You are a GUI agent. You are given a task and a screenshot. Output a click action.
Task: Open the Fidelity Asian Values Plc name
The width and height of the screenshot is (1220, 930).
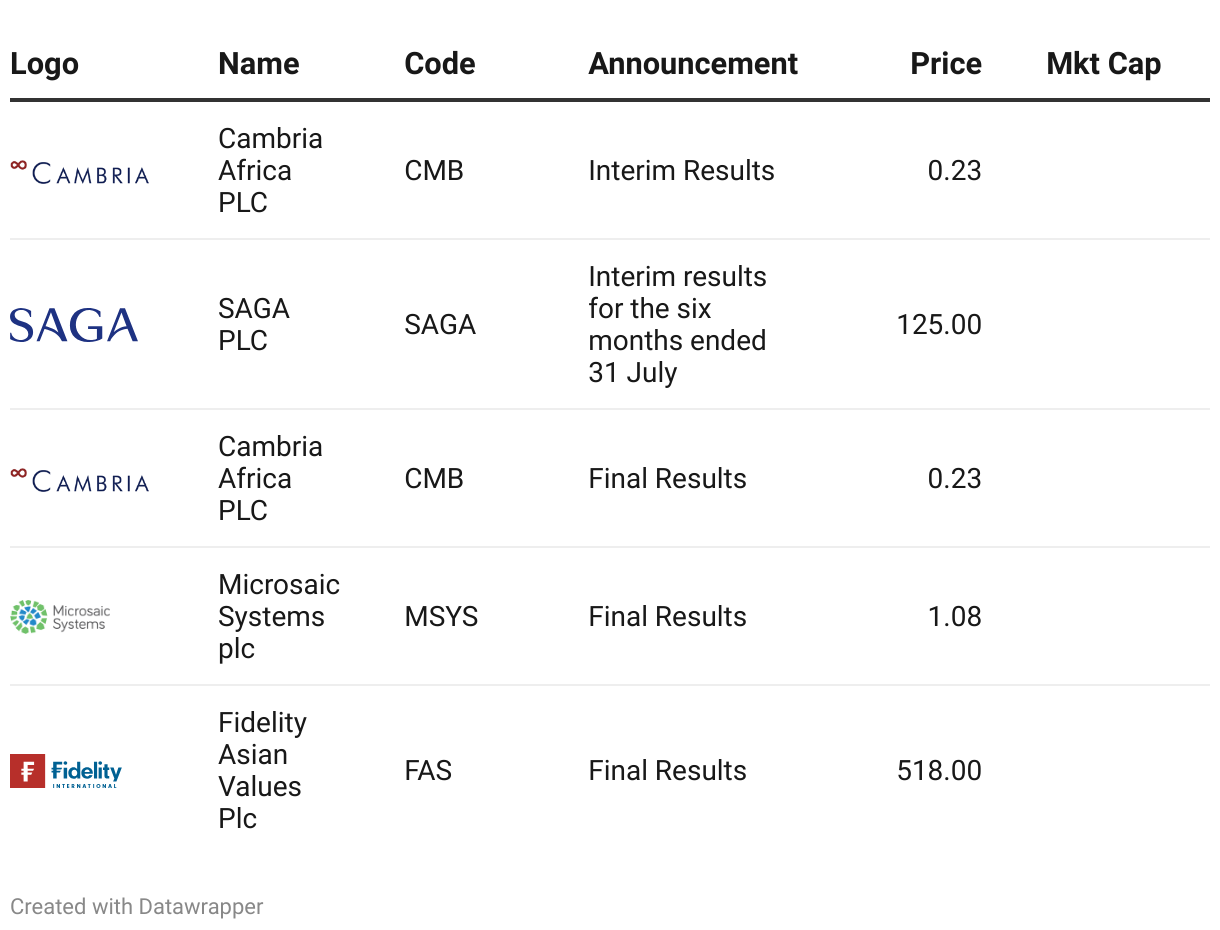(262, 771)
